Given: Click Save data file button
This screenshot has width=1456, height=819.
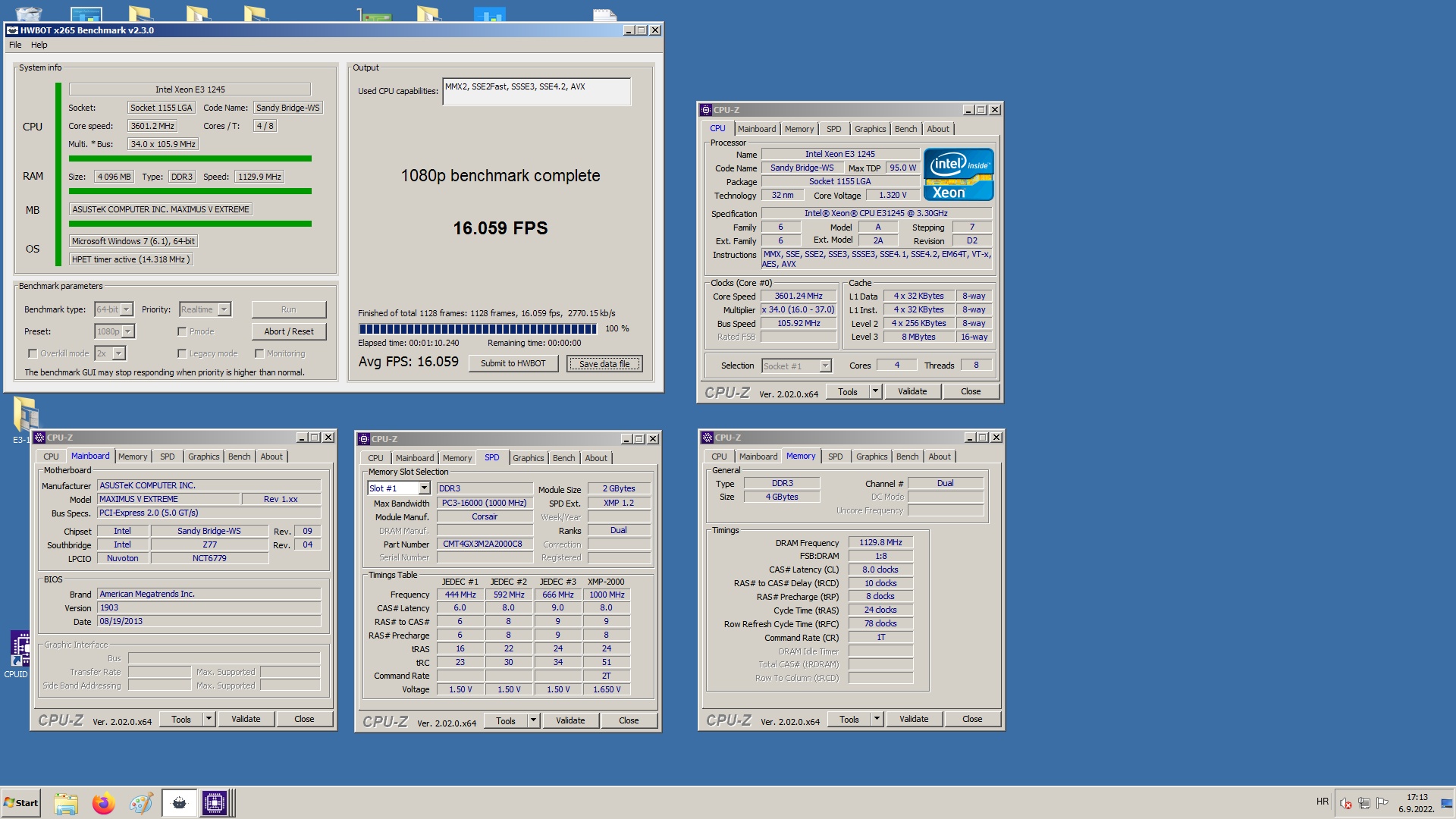Looking at the screenshot, I should (x=604, y=364).
